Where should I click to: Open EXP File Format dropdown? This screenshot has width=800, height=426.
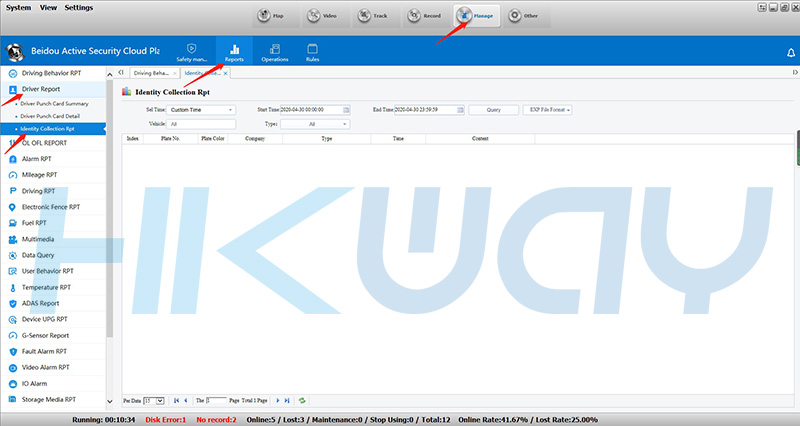[547, 110]
